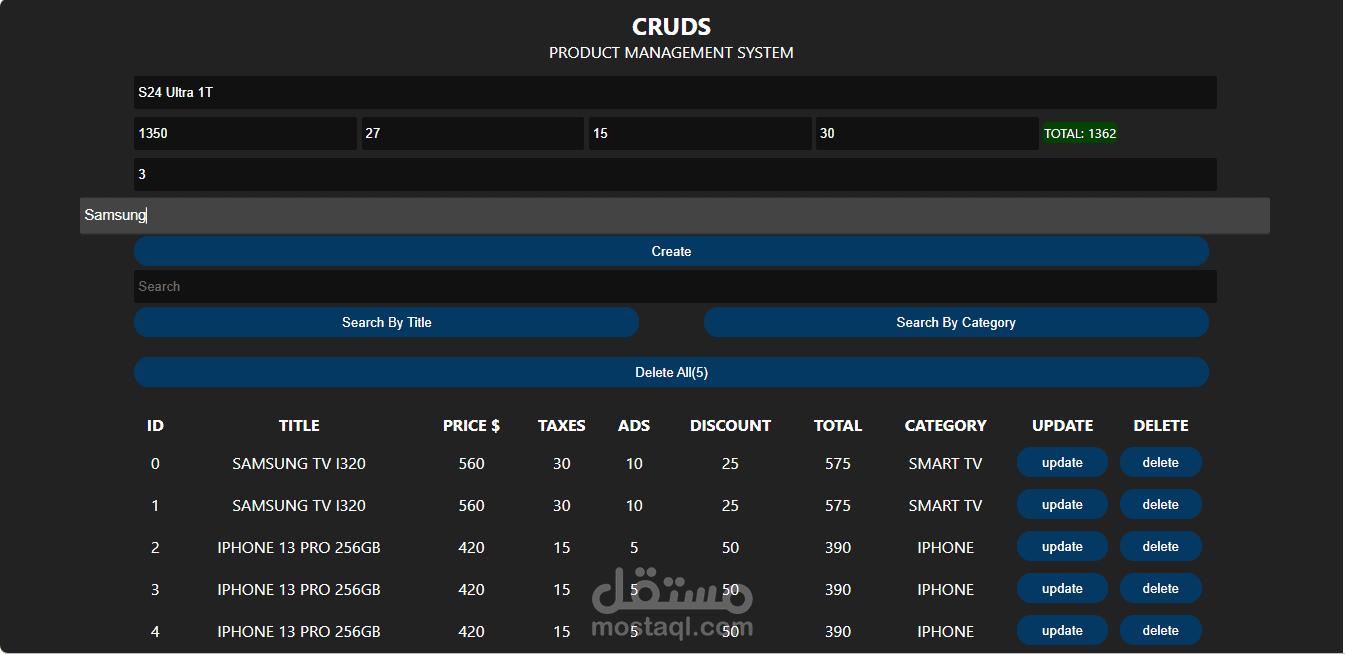The width and height of the screenshot is (1345, 654).
Task: Click taxes value 30 in row 1
Action: (x=562, y=506)
